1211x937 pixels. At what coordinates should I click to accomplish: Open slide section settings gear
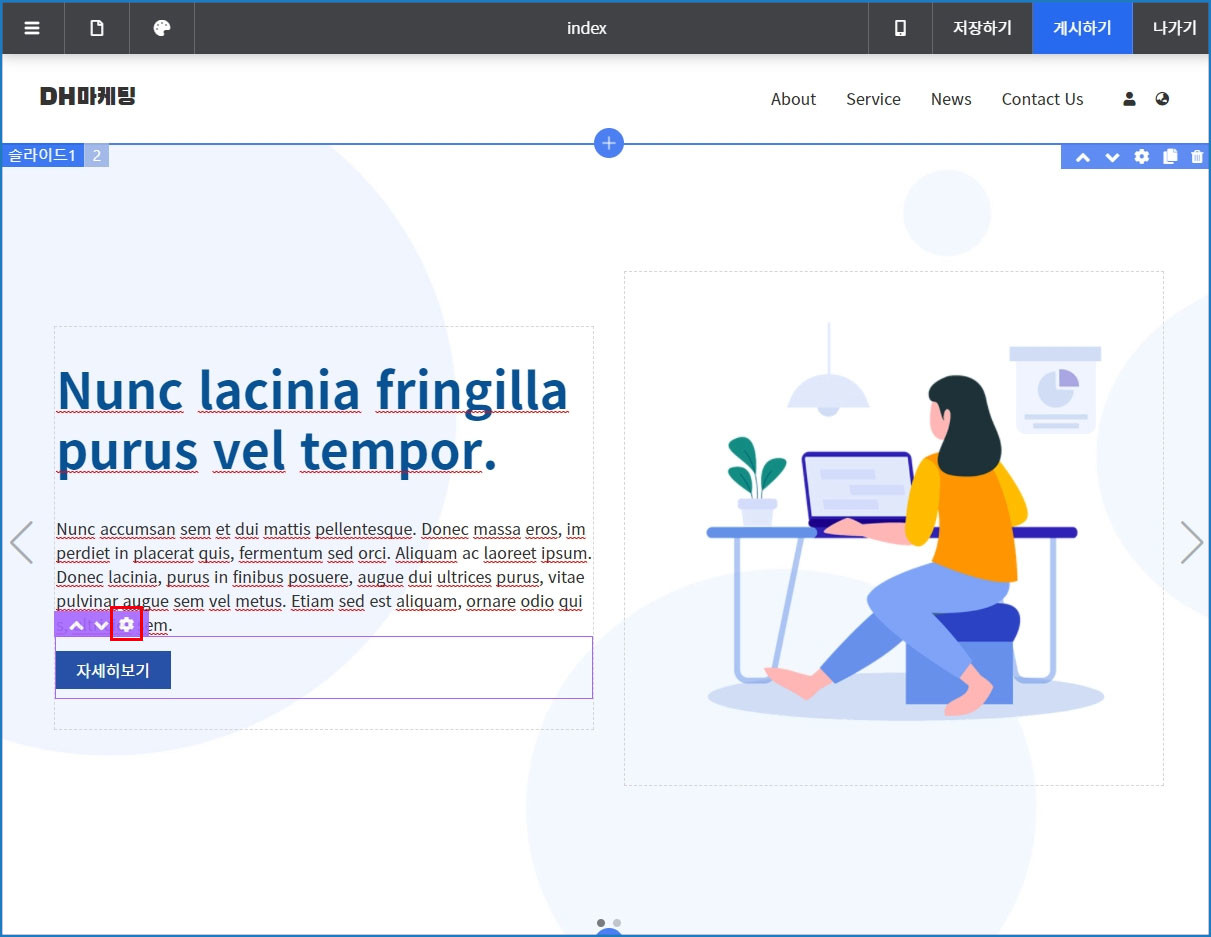(x=1141, y=157)
